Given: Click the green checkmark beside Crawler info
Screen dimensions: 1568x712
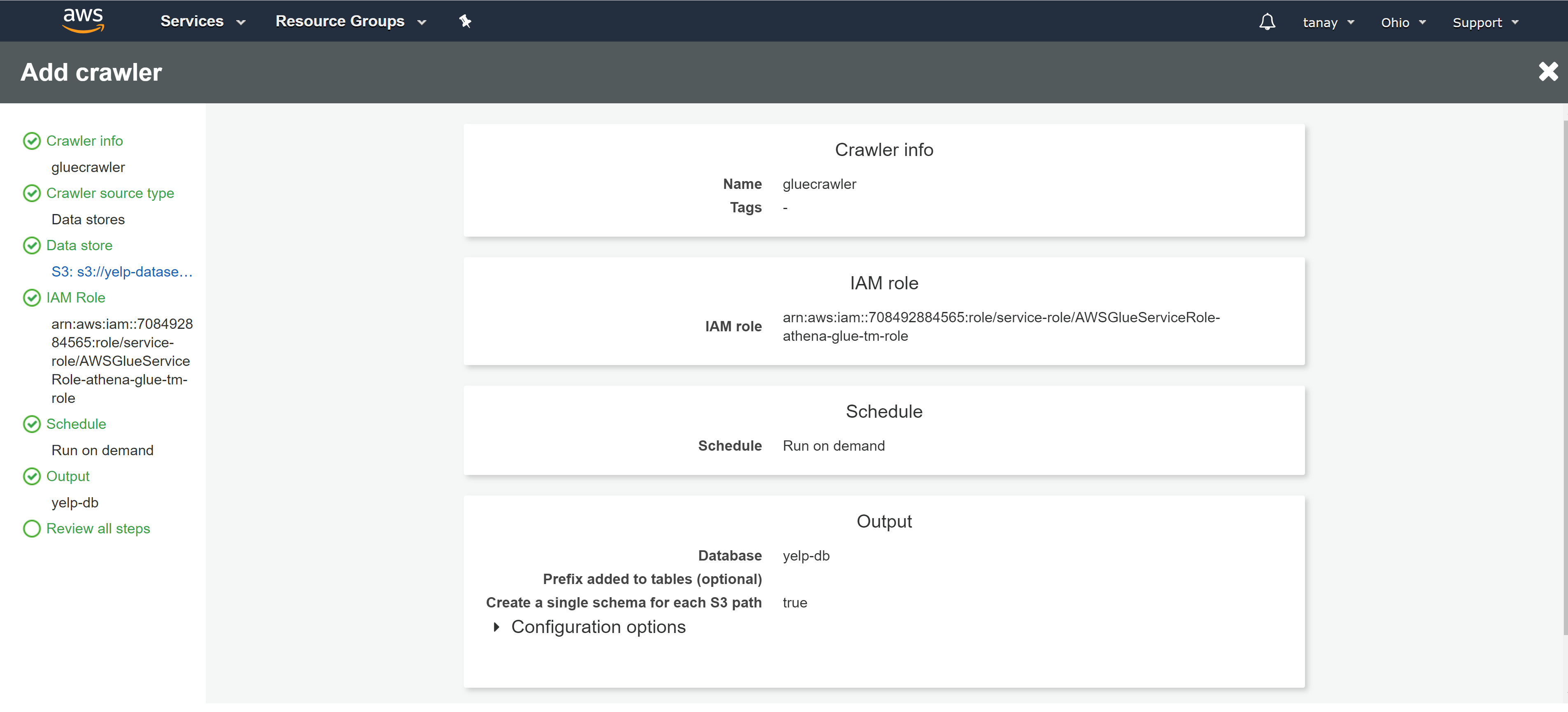Looking at the screenshot, I should pyautogui.click(x=32, y=141).
